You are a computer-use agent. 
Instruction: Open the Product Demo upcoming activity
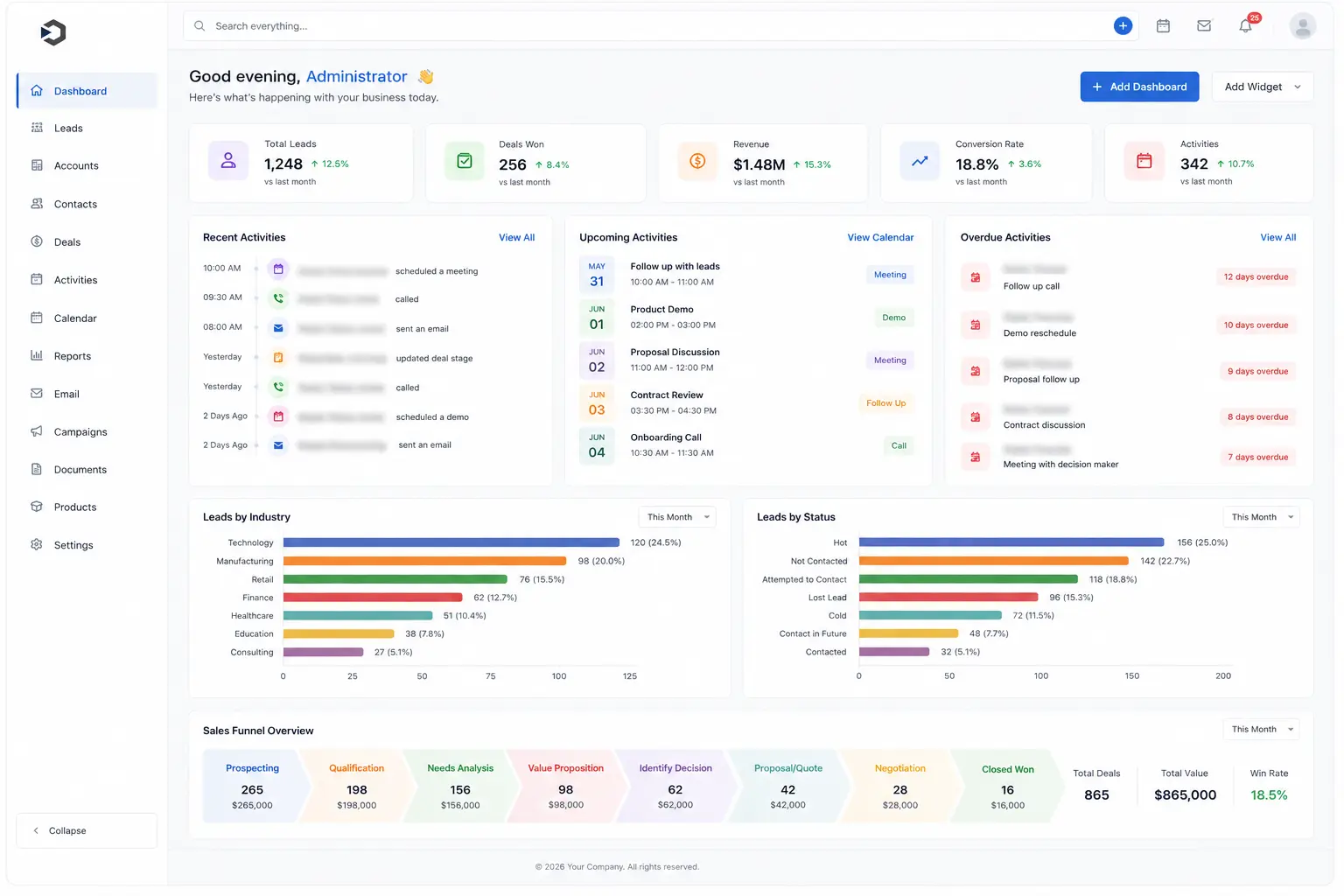coord(746,318)
